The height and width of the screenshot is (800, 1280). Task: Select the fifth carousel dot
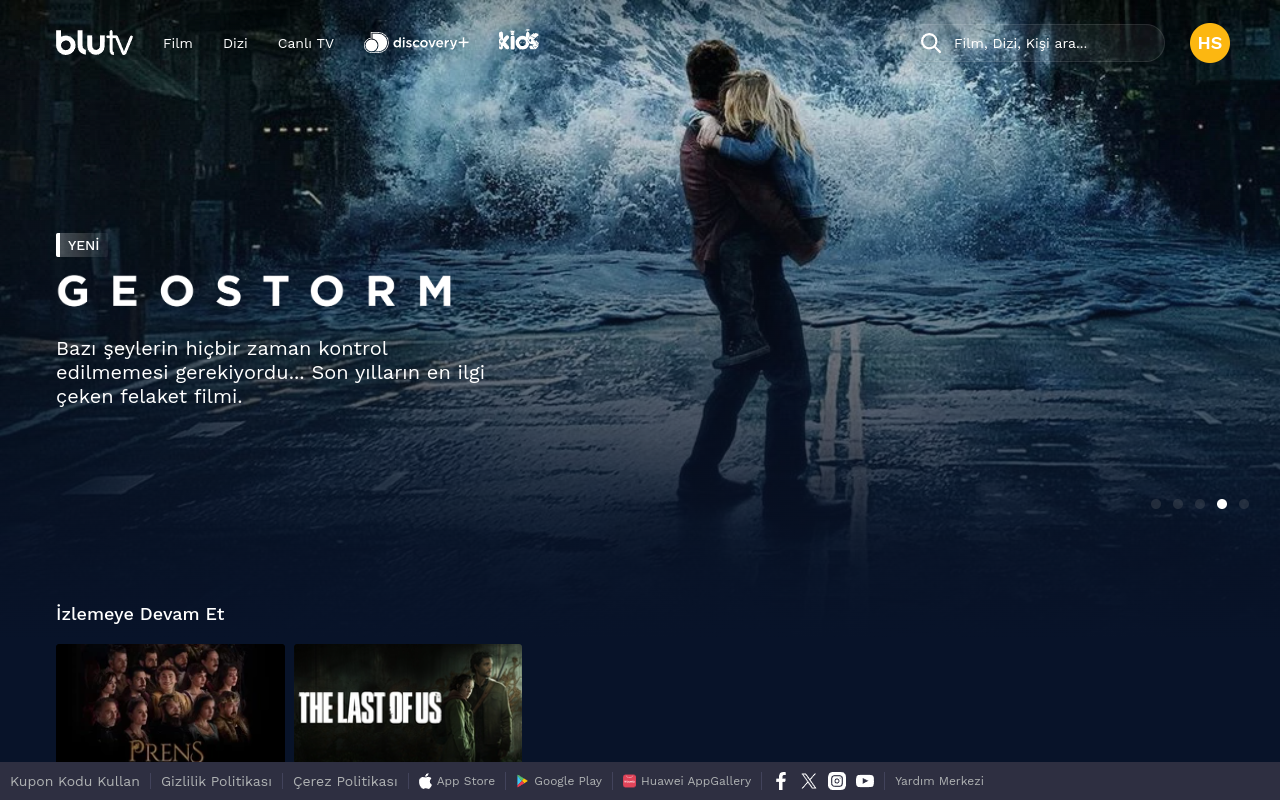point(1244,504)
